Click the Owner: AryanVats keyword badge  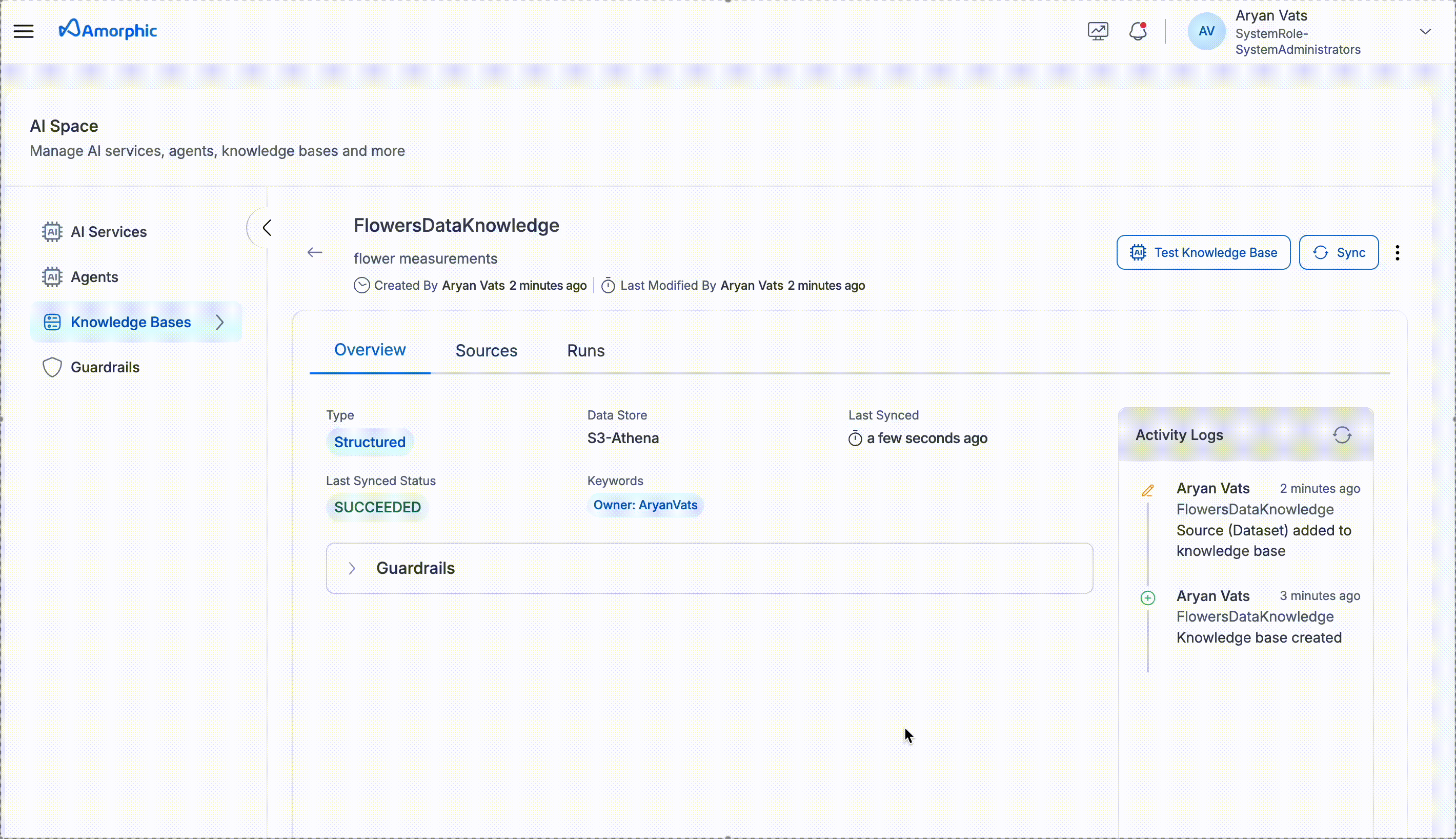tap(645, 505)
